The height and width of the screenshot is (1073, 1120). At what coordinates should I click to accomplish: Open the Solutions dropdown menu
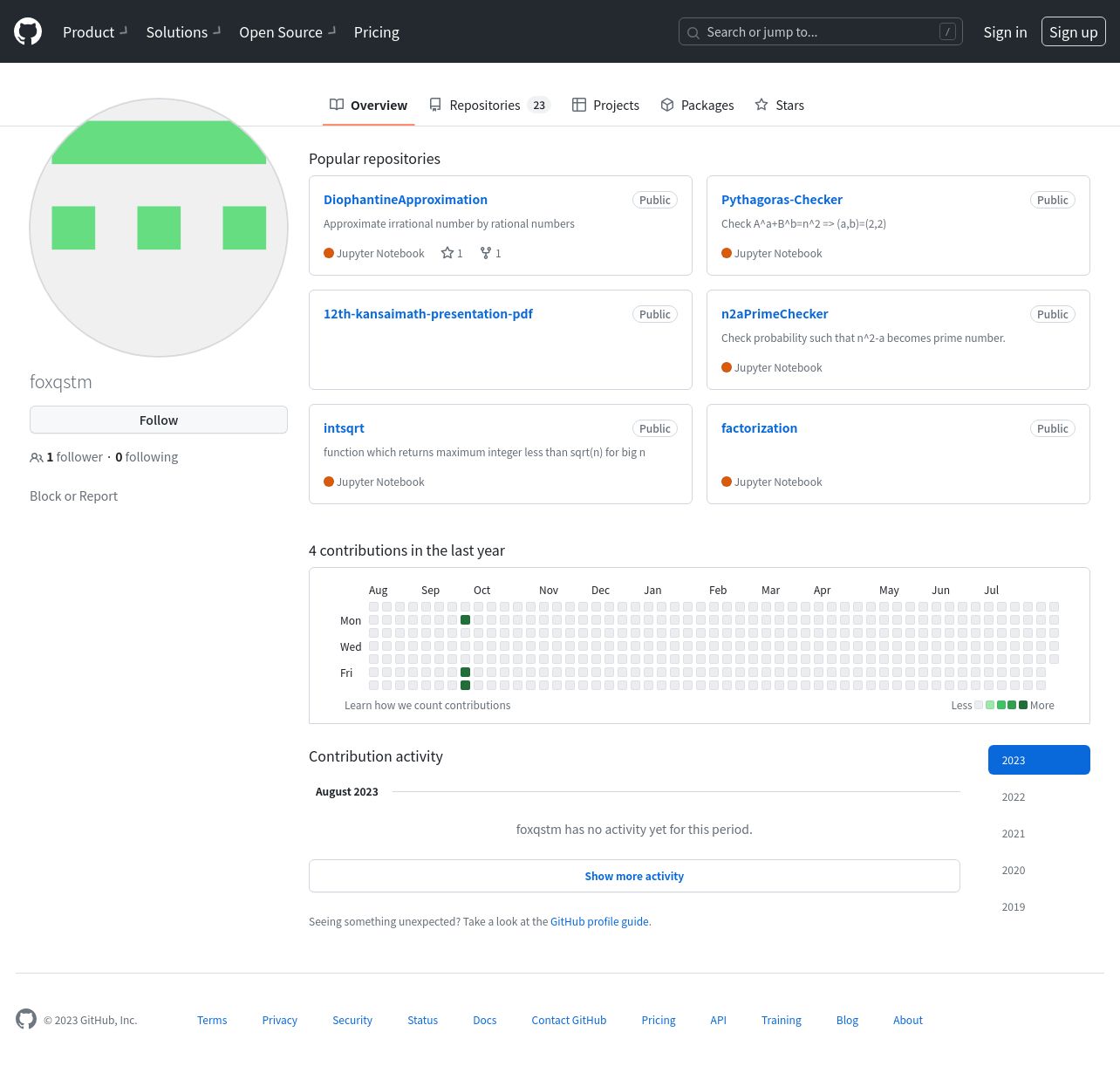183,32
